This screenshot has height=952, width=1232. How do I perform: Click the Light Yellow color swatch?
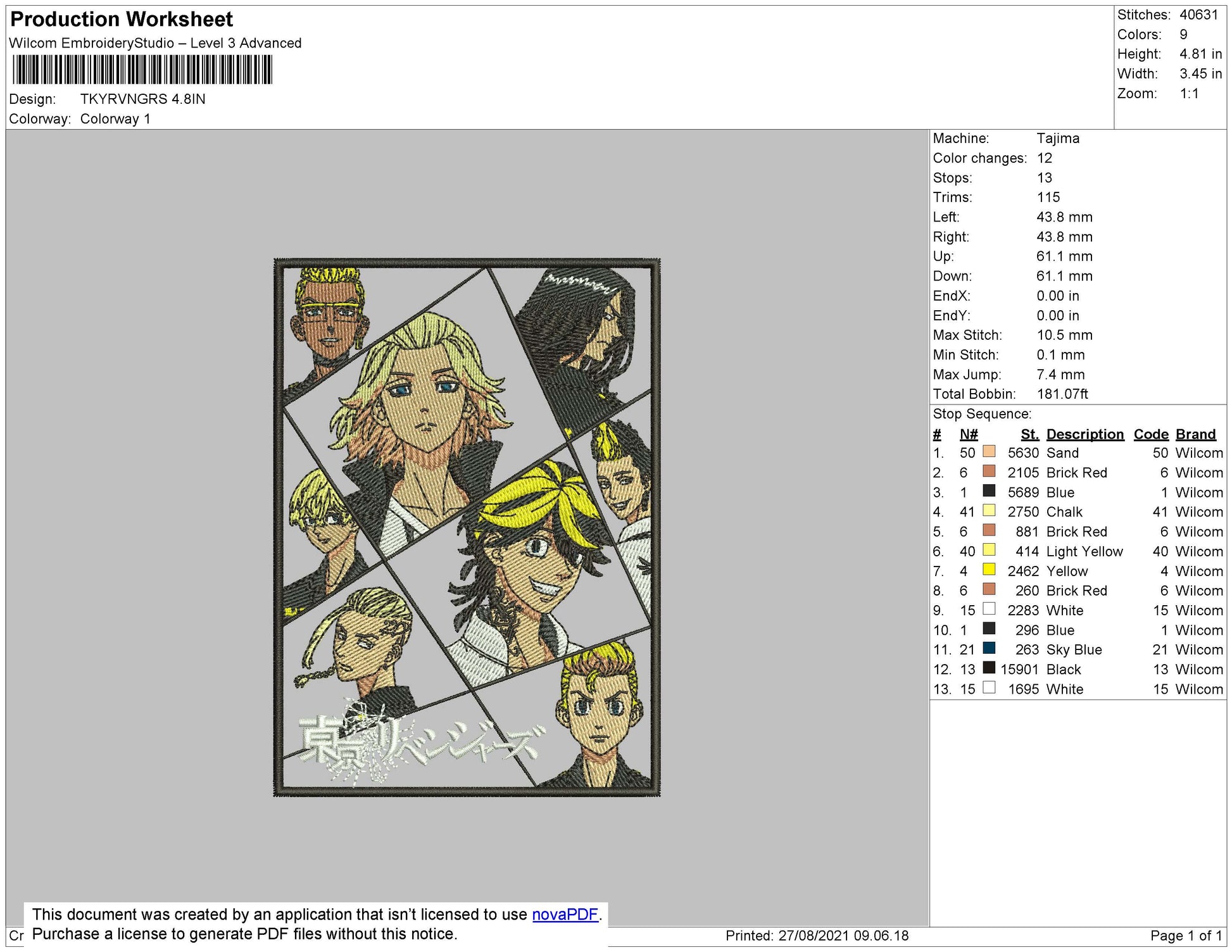tap(989, 550)
